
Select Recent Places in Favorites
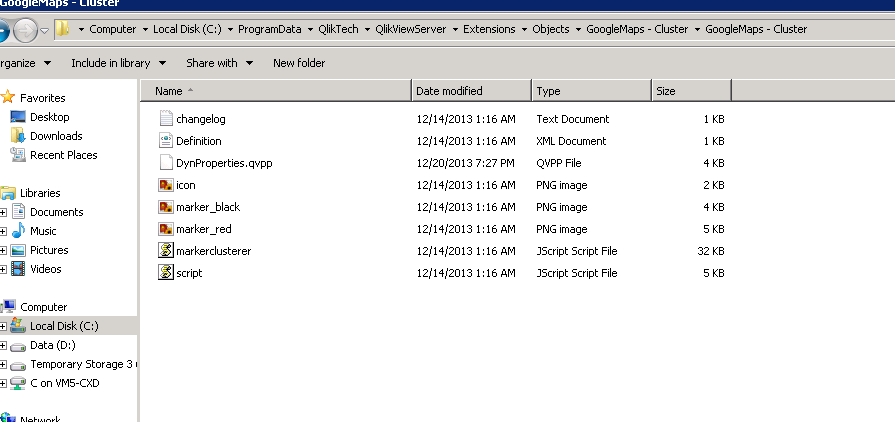(x=63, y=155)
